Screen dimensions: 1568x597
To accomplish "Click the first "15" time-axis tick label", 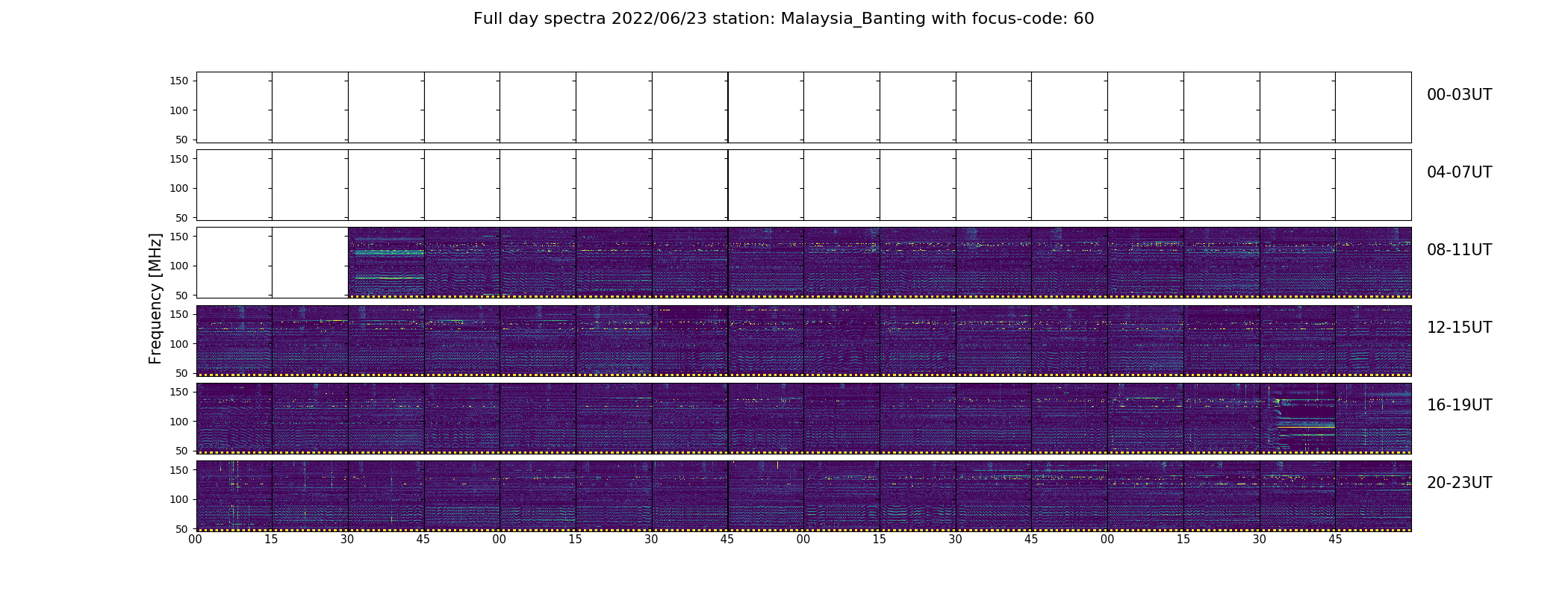I will (272, 540).
